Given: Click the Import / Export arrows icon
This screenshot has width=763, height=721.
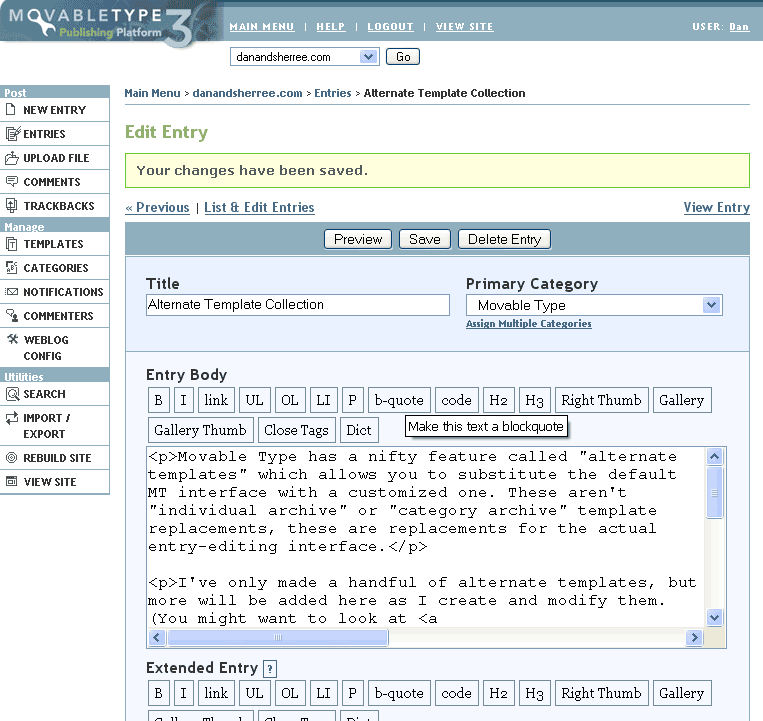Looking at the screenshot, I should [12, 417].
